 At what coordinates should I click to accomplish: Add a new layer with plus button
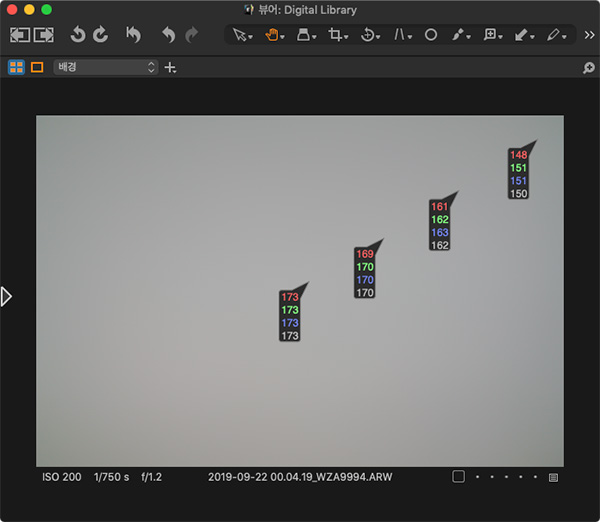(x=170, y=67)
